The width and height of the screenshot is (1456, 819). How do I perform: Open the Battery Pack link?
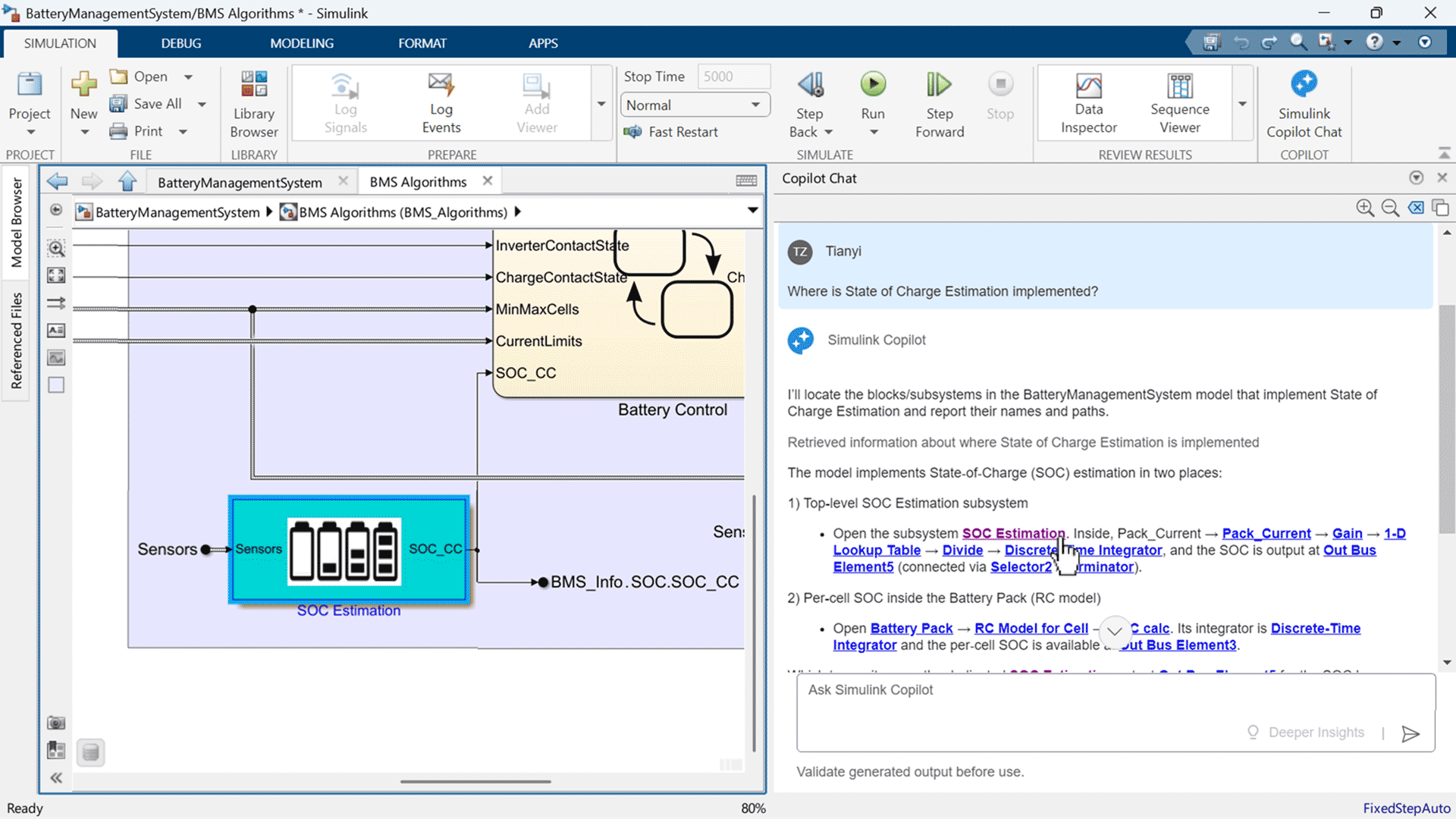point(911,628)
